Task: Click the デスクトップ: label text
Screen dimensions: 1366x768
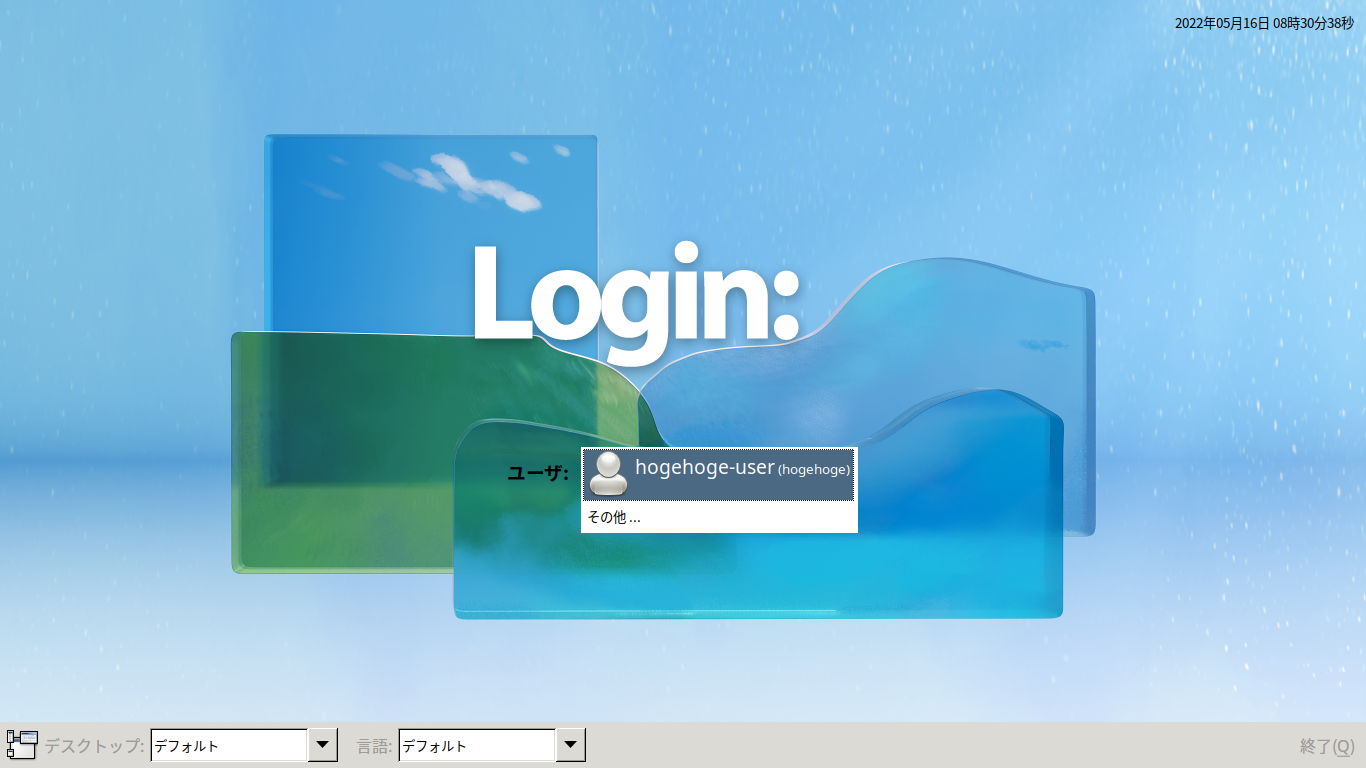Action: click(x=95, y=746)
